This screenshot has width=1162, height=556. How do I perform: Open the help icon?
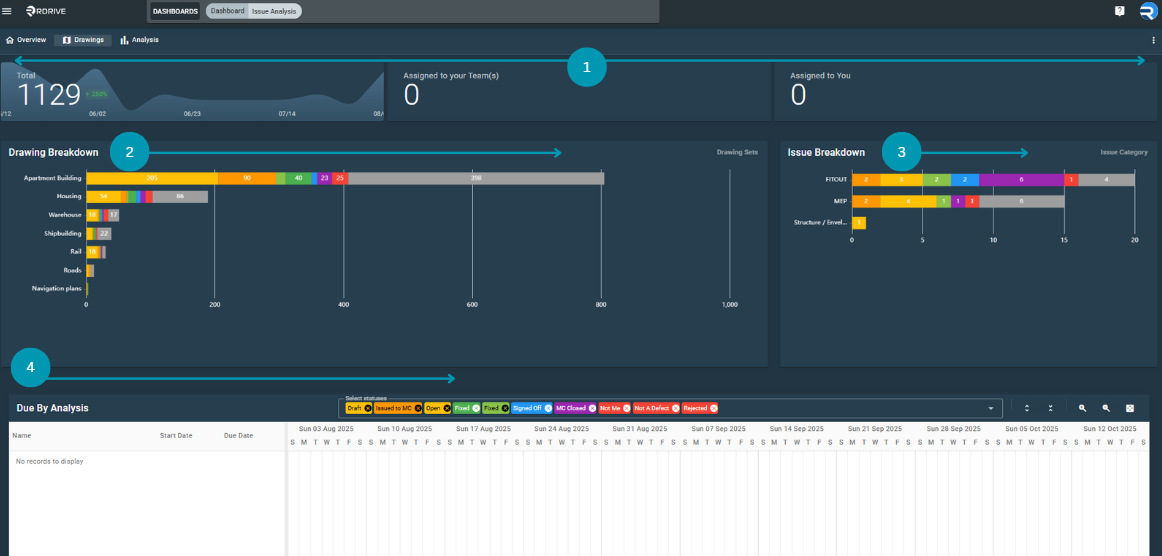(1120, 11)
